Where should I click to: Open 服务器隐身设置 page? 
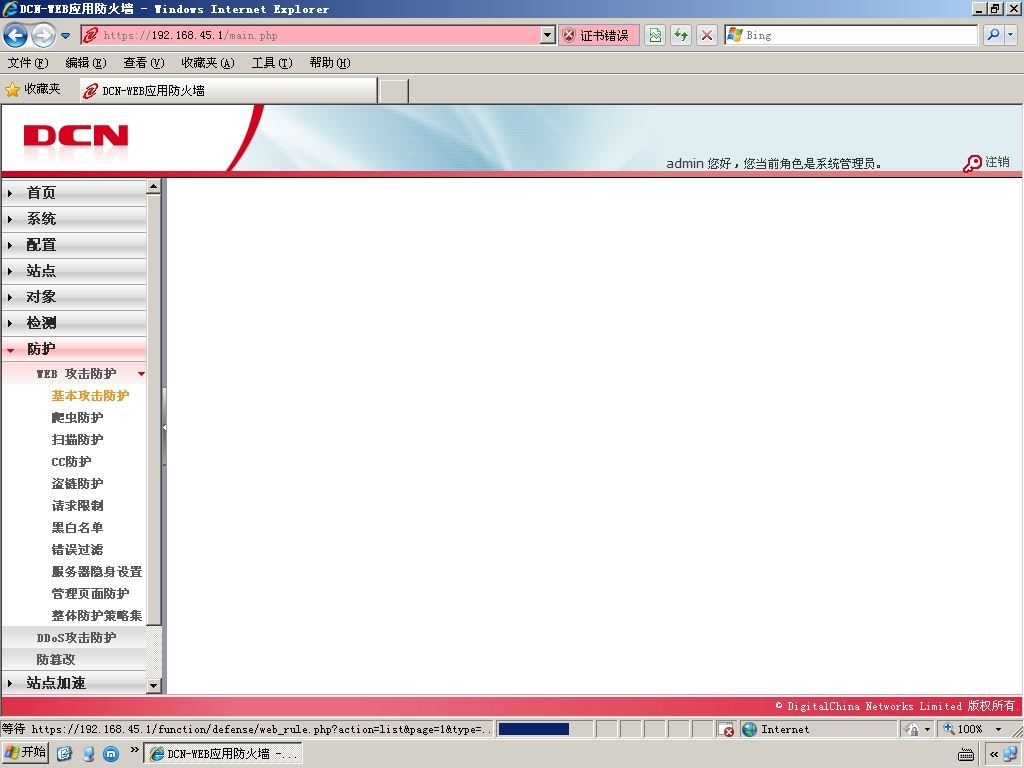[97, 571]
